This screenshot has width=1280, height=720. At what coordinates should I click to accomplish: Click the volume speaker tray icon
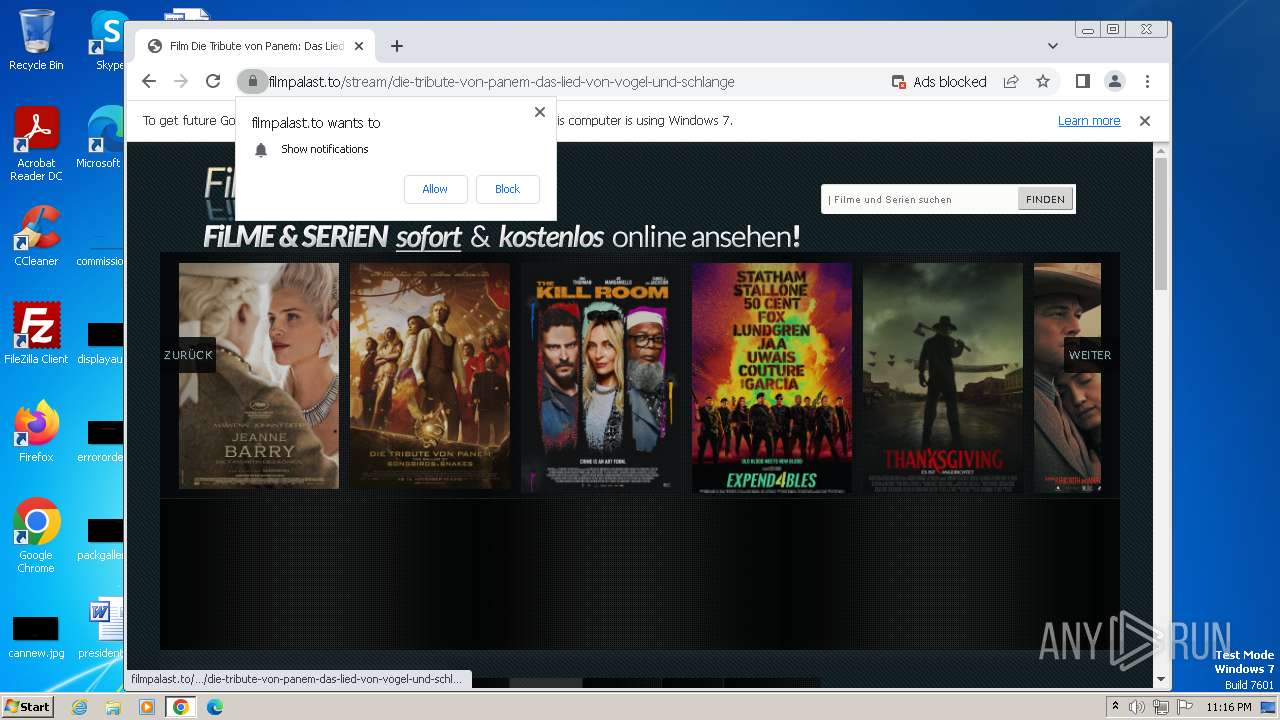coord(1137,707)
